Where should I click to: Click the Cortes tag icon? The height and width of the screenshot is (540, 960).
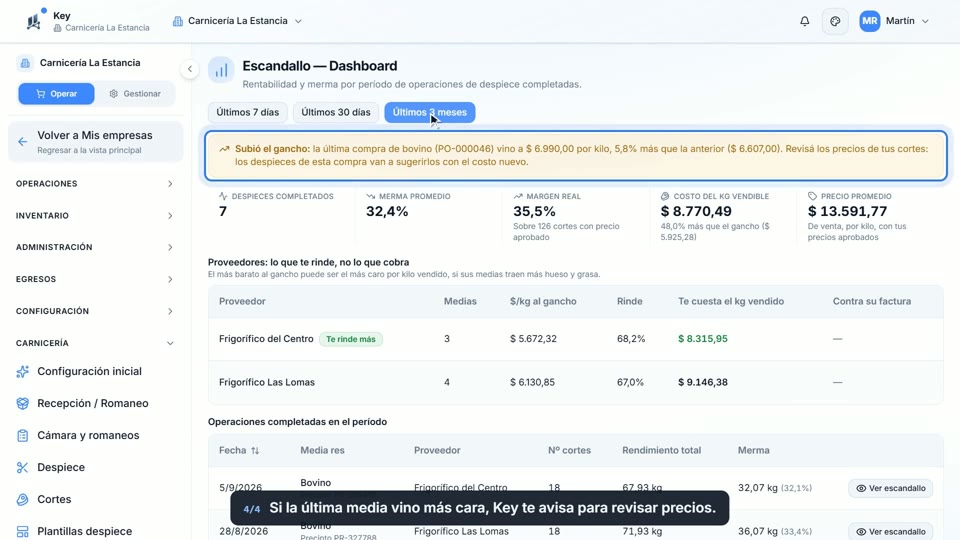click(23, 499)
